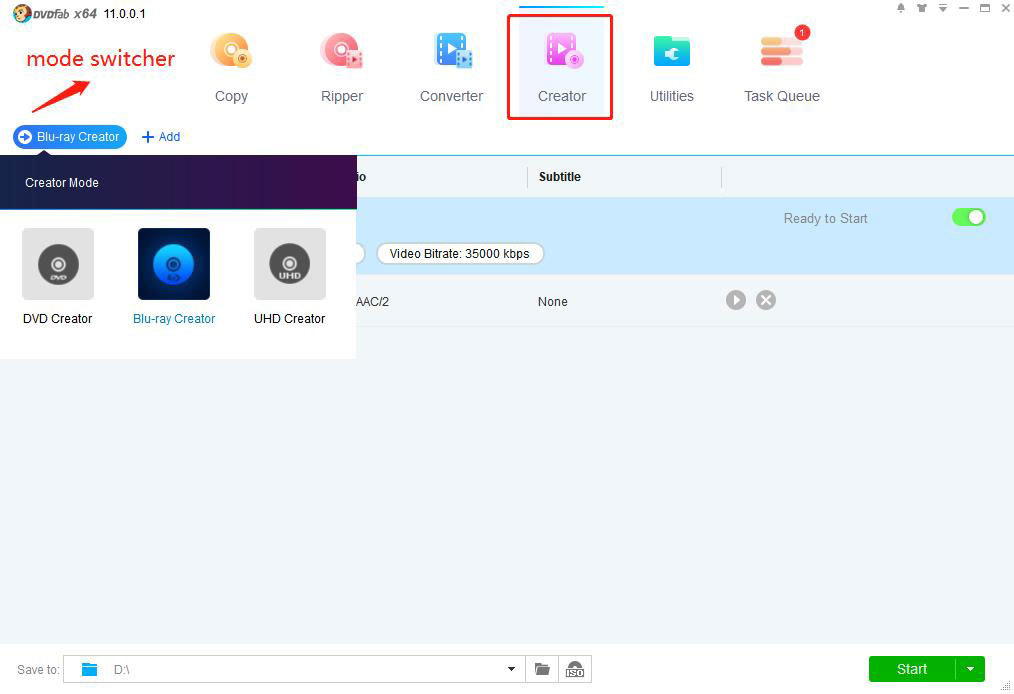The height and width of the screenshot is (694, 1014).
Task: Browse for output folder icon
Action: coord(542,669)
